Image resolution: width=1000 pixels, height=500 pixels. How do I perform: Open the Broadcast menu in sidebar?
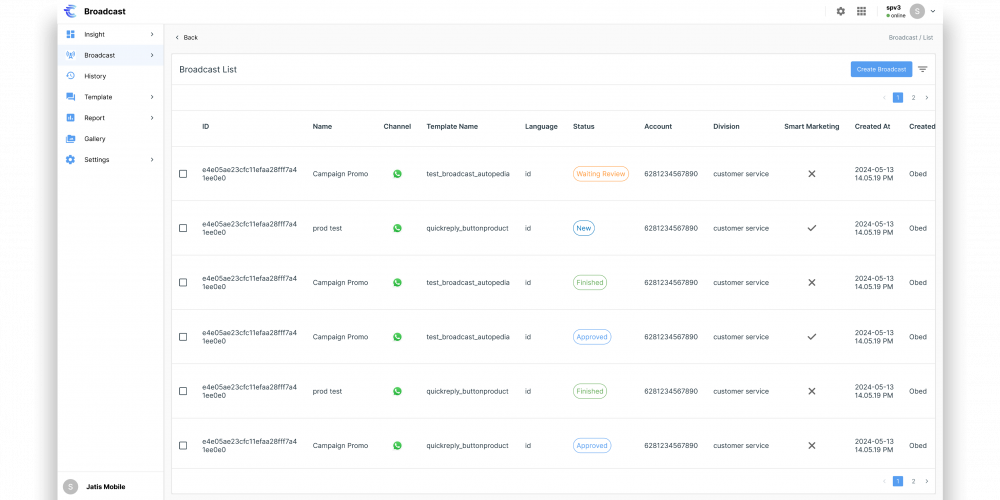100,55
